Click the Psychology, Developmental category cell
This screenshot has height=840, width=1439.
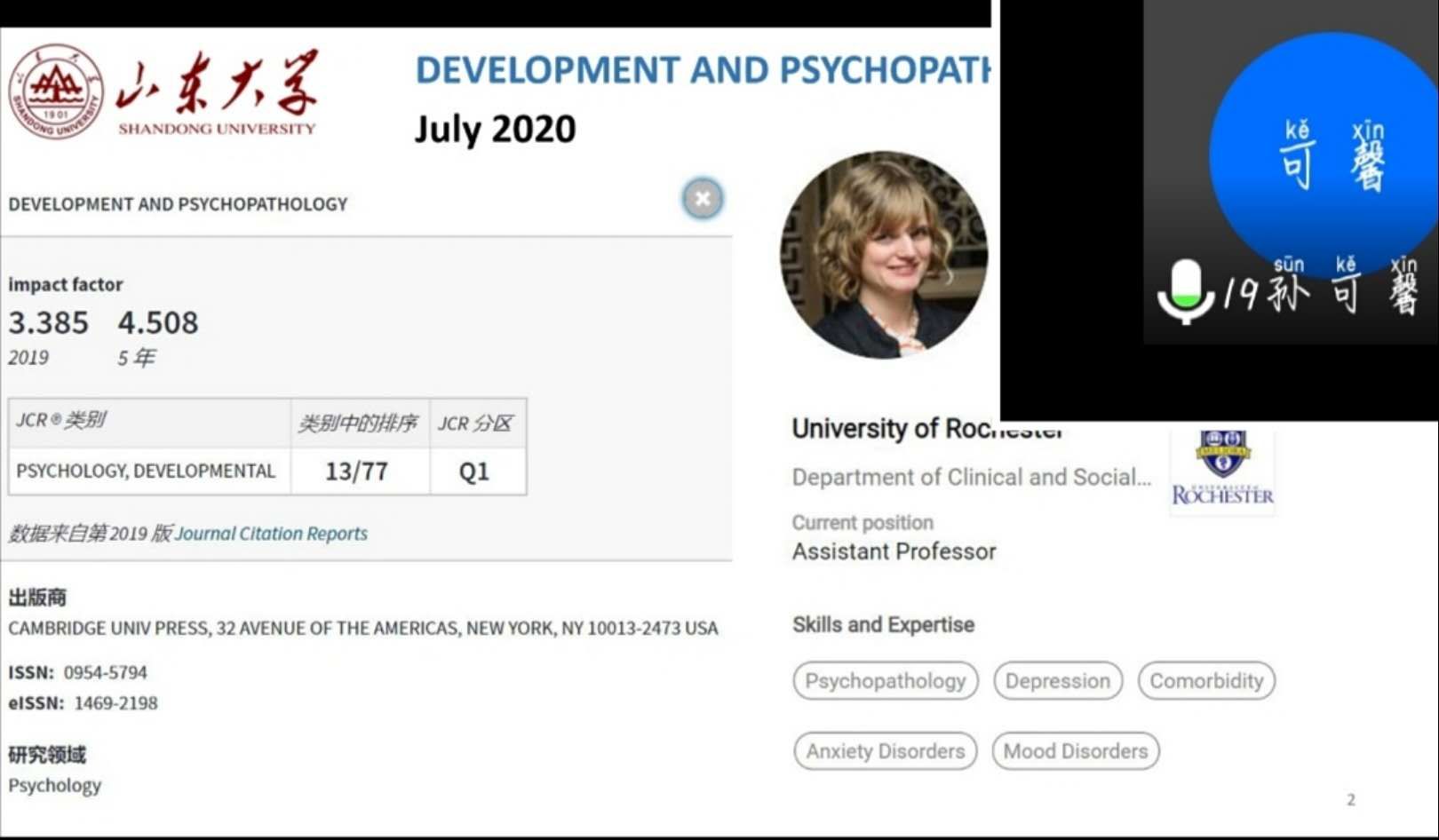pyautogui.click(x=147, y=472)
